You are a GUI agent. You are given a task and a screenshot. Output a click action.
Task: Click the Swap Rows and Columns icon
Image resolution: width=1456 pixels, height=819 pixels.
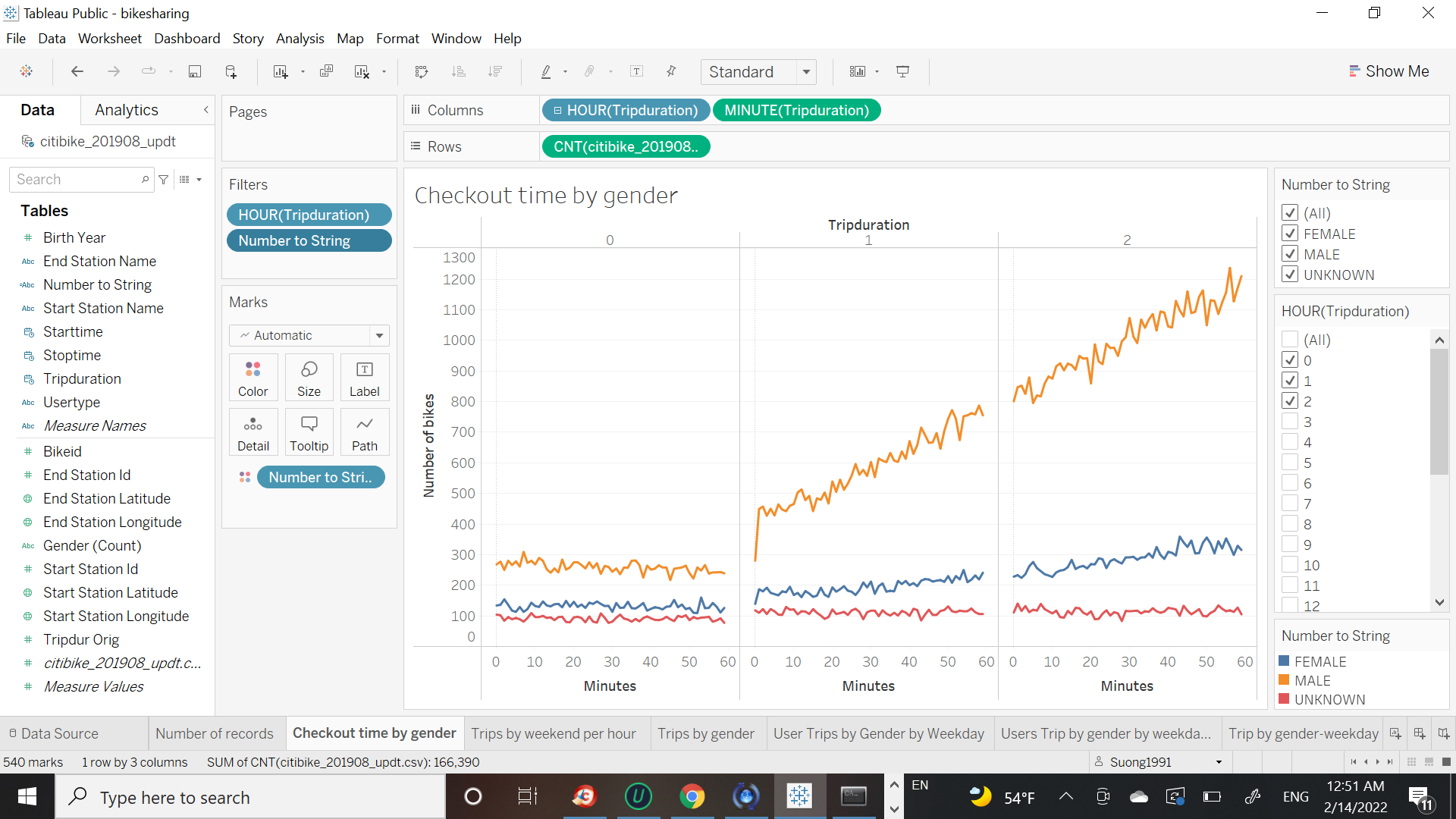click(x=422, y=71)
